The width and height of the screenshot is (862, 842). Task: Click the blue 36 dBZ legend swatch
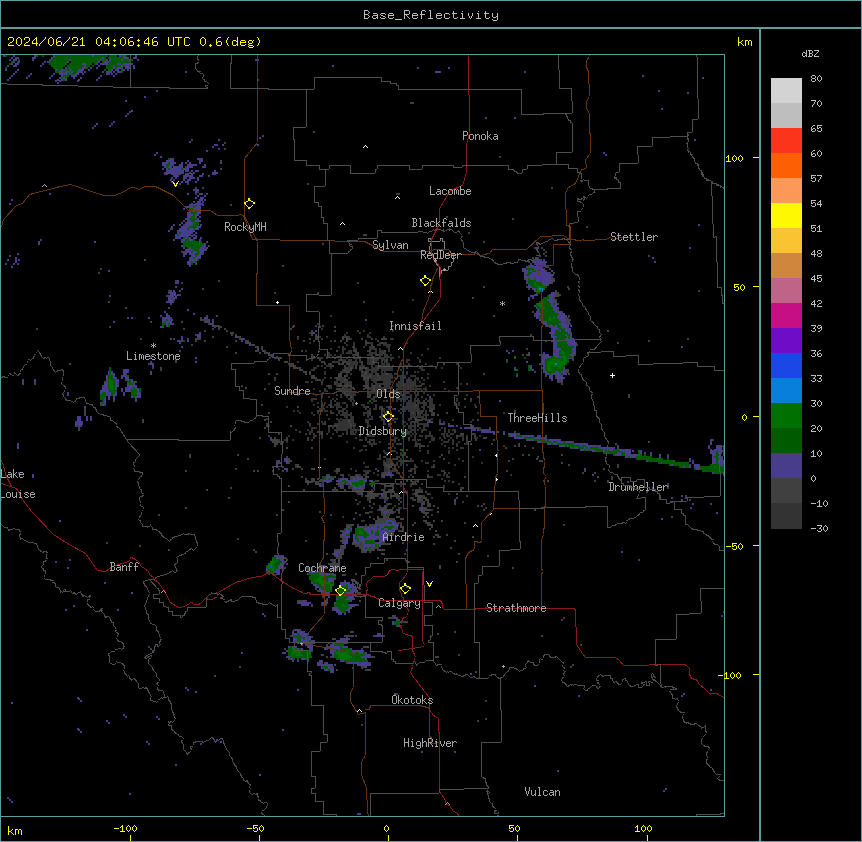[x=786, y=365]
